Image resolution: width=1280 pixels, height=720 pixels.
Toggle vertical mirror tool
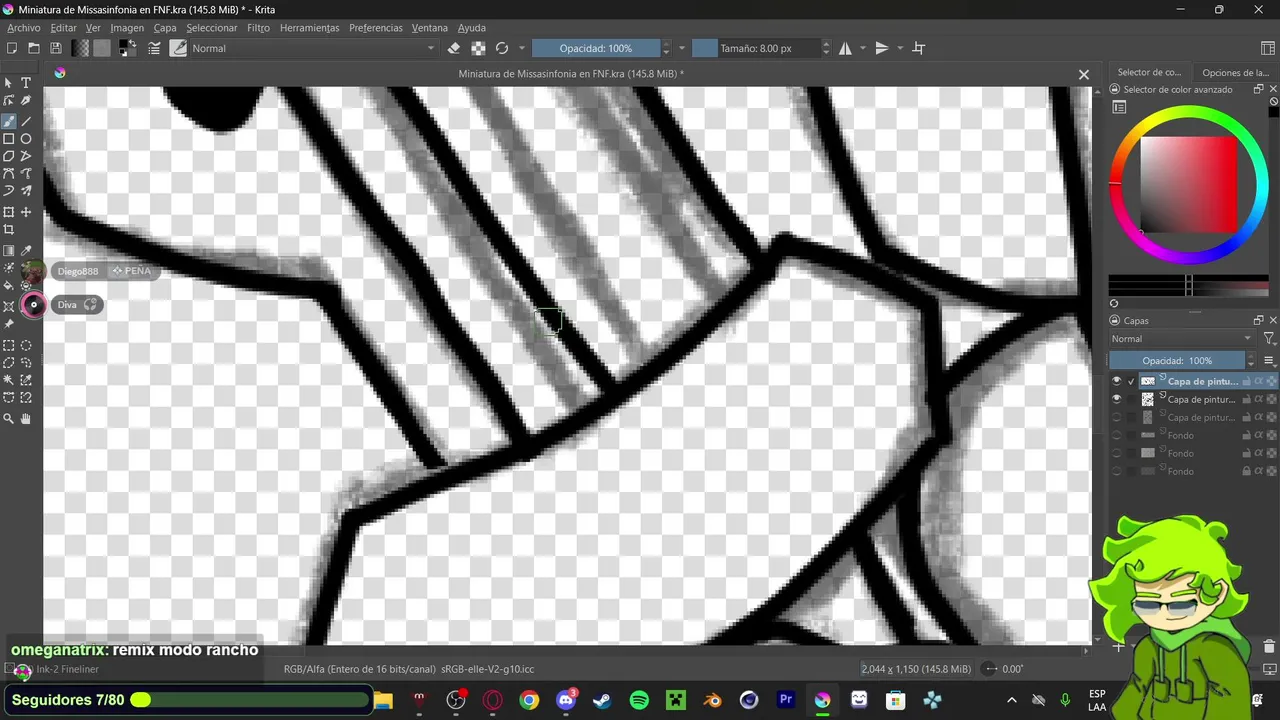tap(881, 48)
